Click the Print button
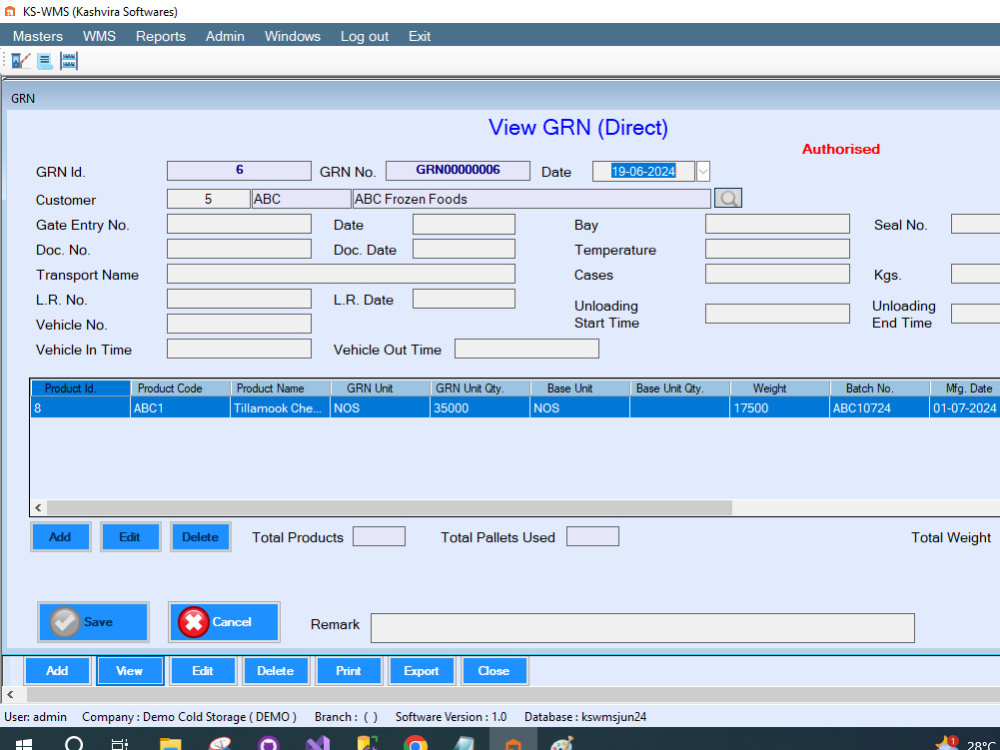 click(x=348, y=671)
